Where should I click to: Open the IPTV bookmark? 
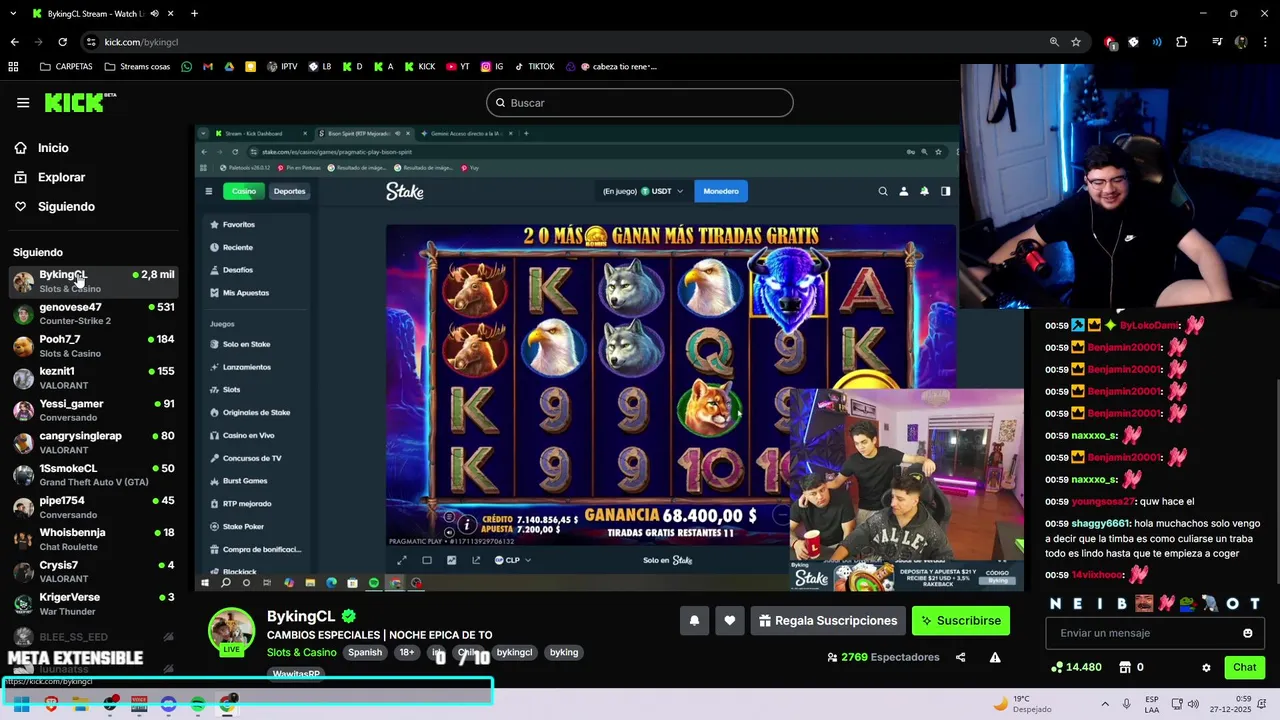tap(282, 67)
